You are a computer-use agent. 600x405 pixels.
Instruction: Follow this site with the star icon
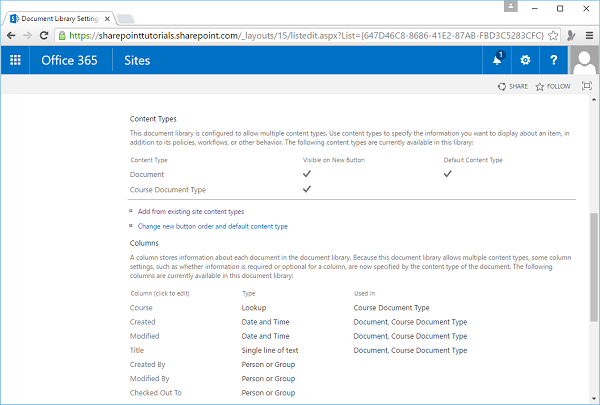553,87
